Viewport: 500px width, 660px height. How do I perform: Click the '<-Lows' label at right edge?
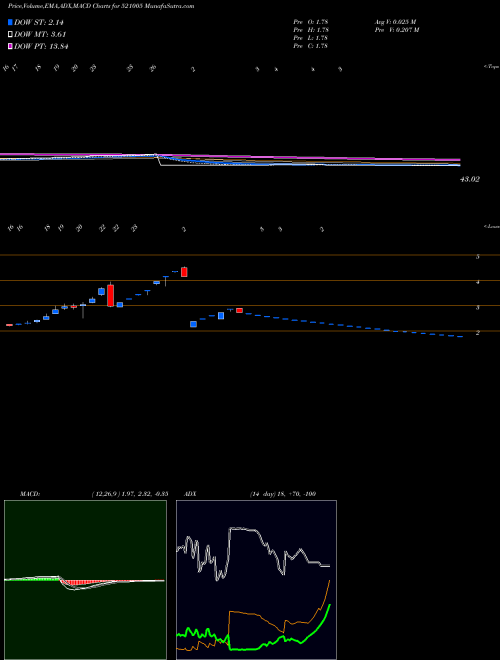click(x=492, y=226)
